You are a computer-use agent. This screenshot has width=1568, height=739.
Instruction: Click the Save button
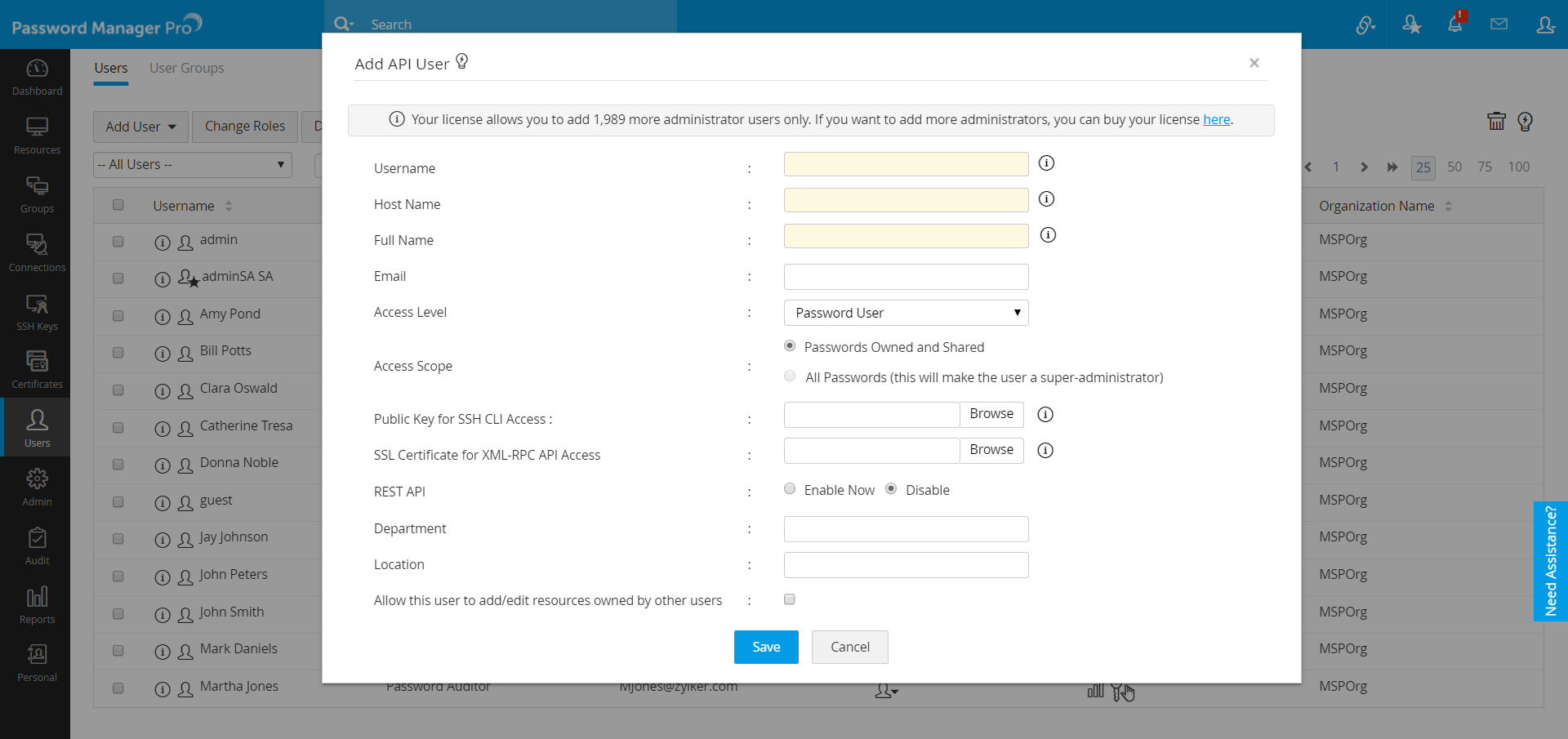(765, 647)
